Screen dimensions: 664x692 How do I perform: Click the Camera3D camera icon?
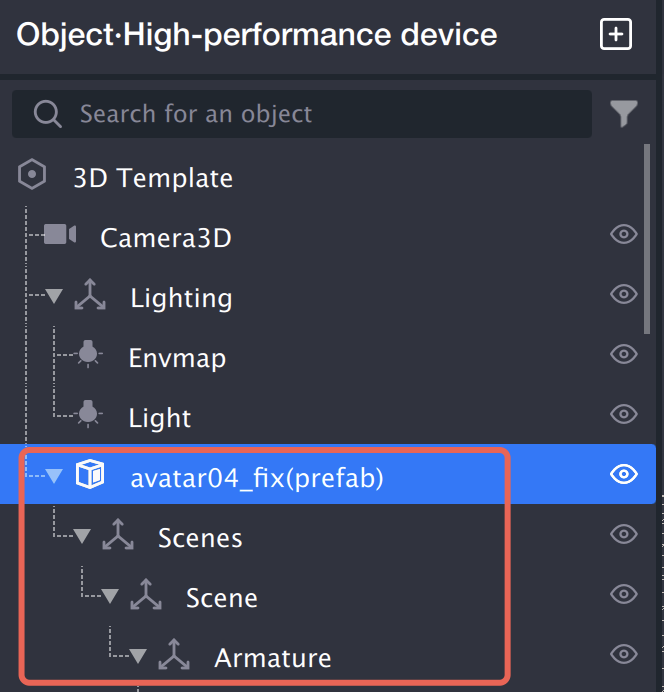60,235
